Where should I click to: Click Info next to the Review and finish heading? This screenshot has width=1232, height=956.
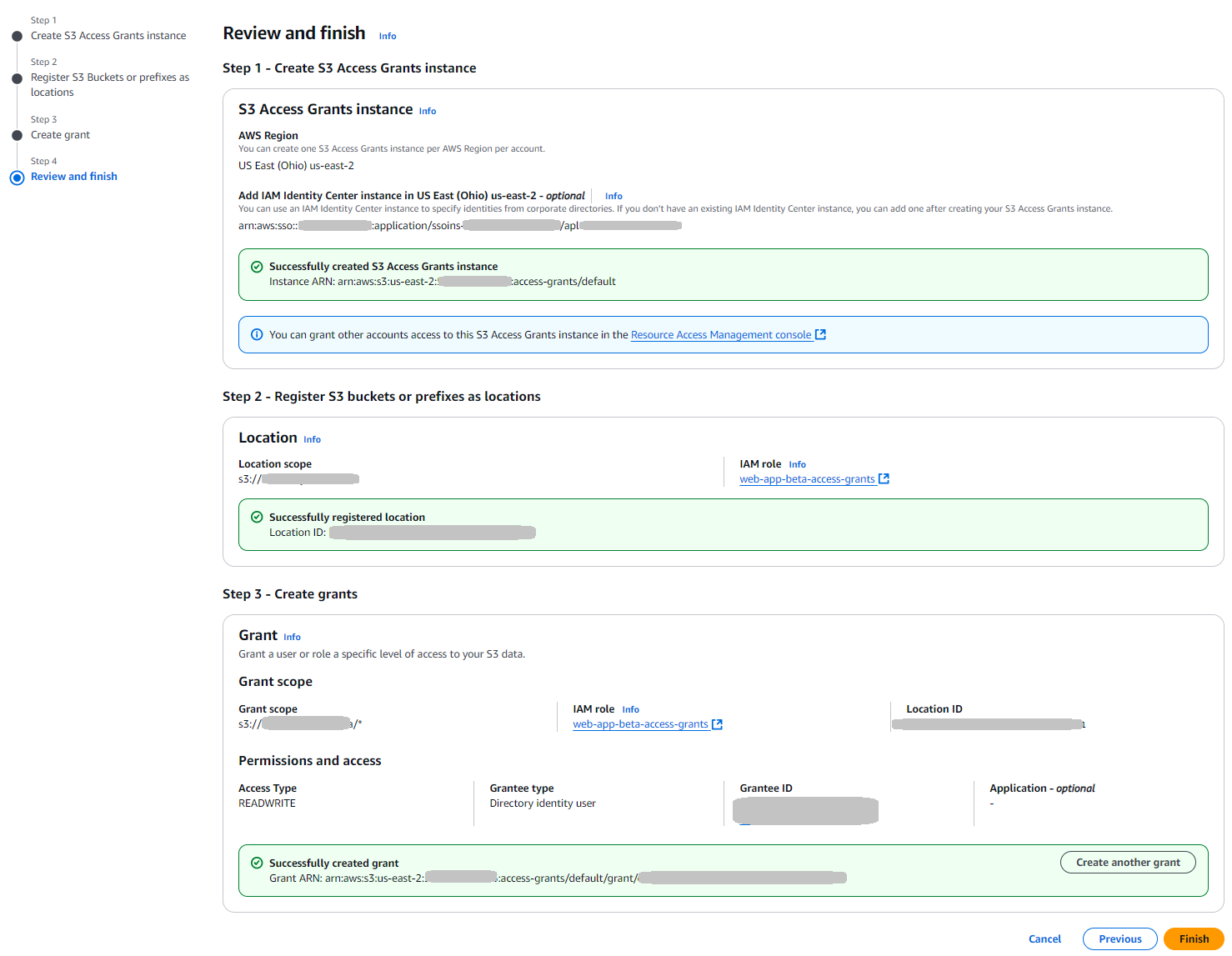tap(387, 36)
